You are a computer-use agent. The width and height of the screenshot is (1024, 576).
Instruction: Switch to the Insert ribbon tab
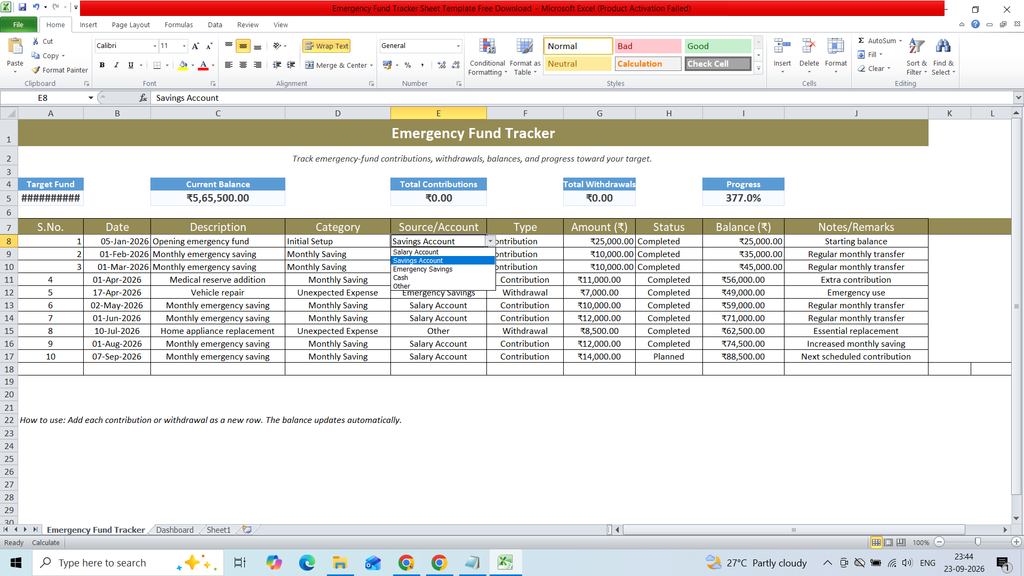click(x=88, y=25)
